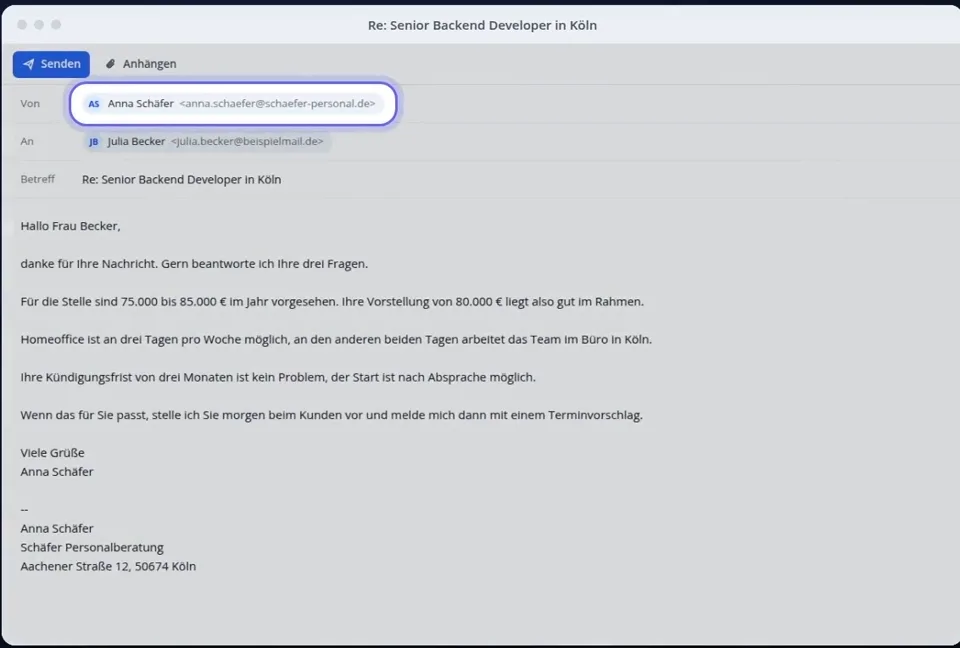The width and height of the screenshot is (960, 648).
Task: Click the Homeoffice paragraph in the message body
Action: pos(336,340)
